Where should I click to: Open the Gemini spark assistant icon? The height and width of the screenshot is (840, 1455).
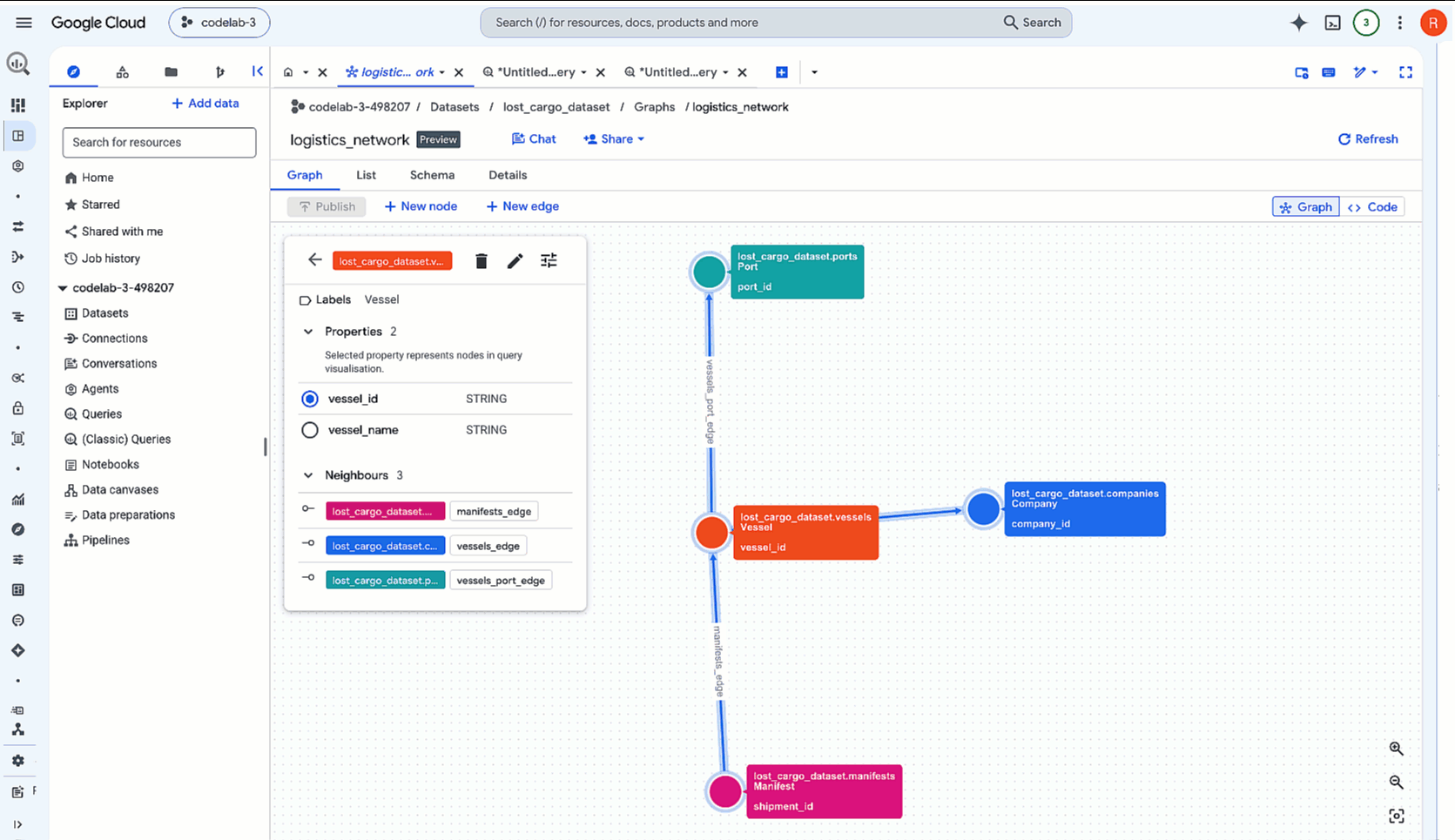1298,23
